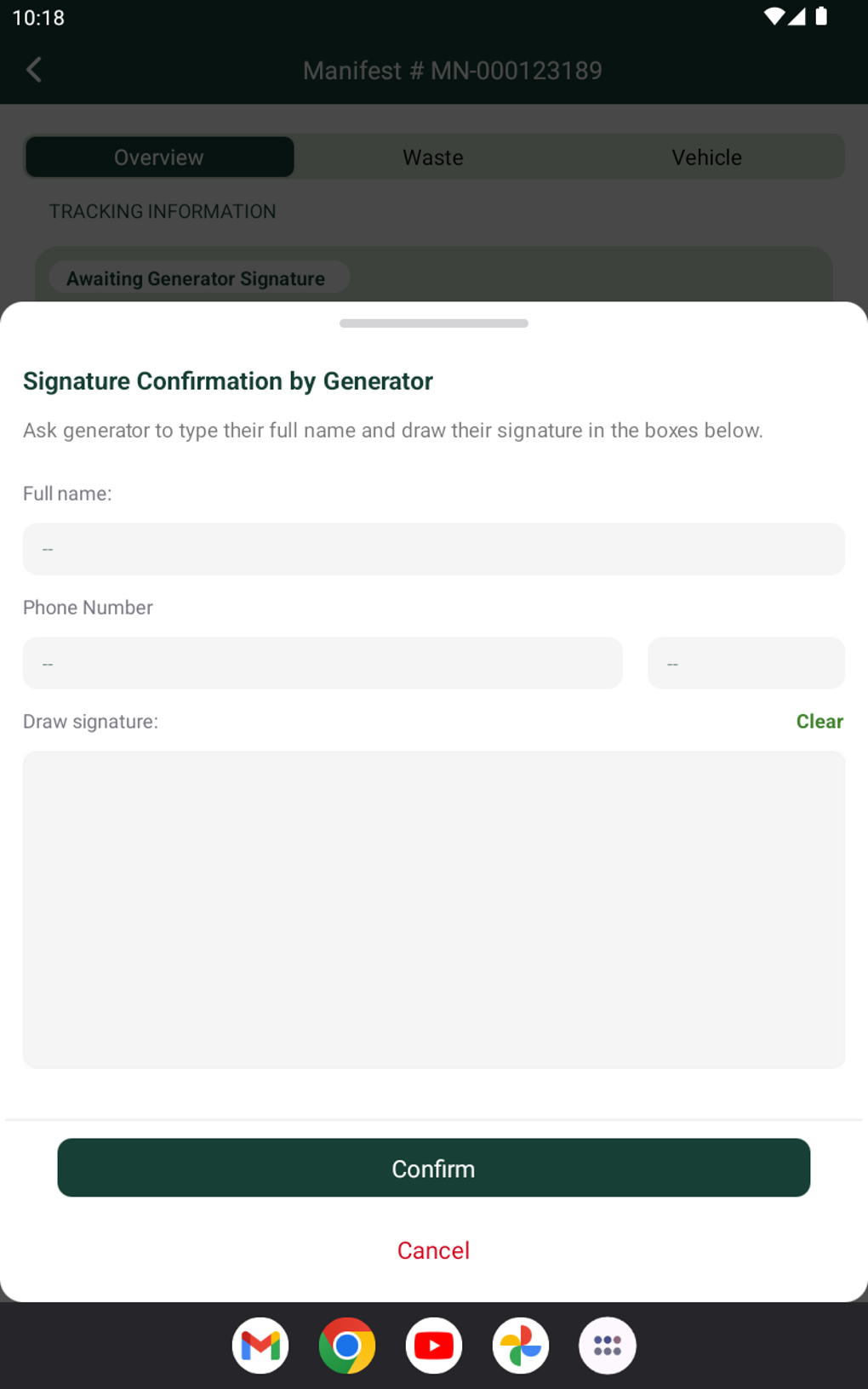Screen dimensions: 868x1389
Task: Cancel the signature confirmation
Action: coord(433,1250)
